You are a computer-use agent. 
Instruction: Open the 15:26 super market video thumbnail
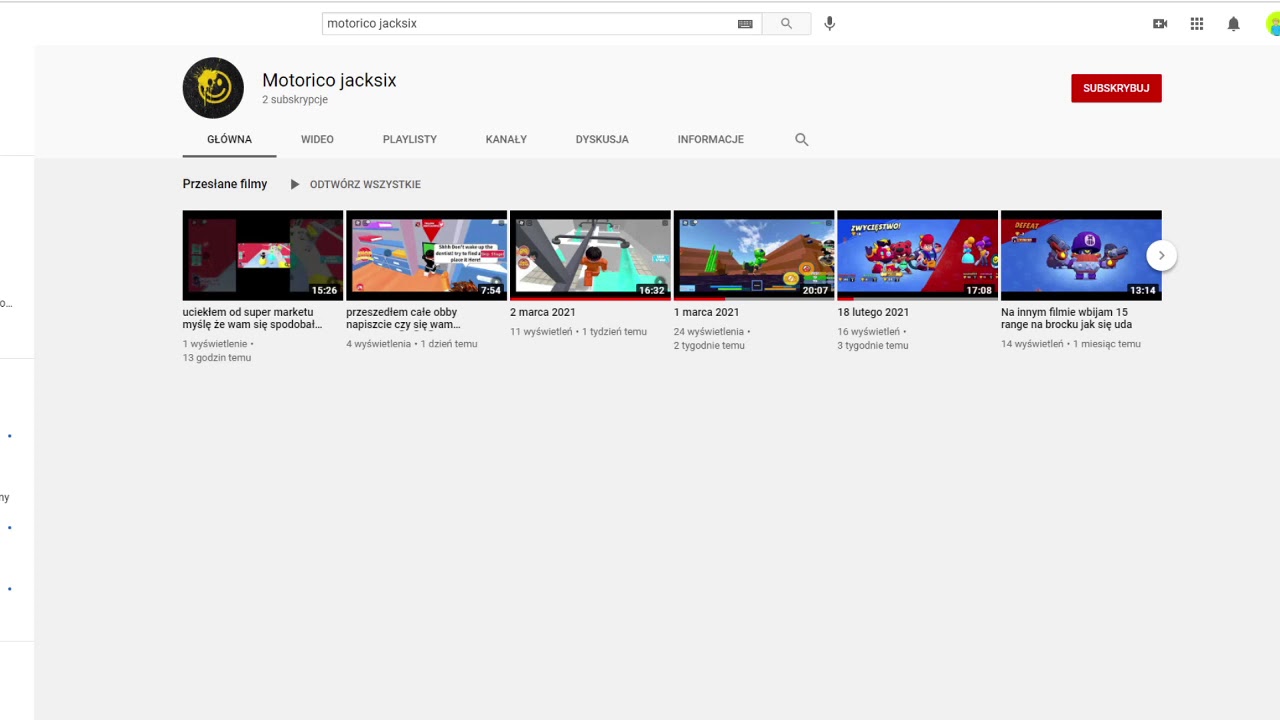click(x=262, y=255)
